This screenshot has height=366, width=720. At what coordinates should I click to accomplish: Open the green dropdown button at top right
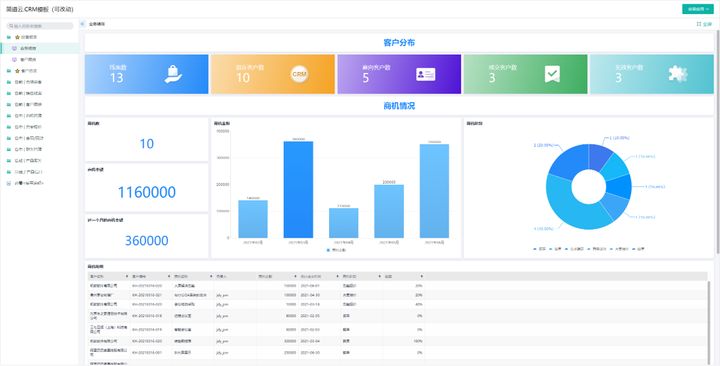(x=698, y=9)
